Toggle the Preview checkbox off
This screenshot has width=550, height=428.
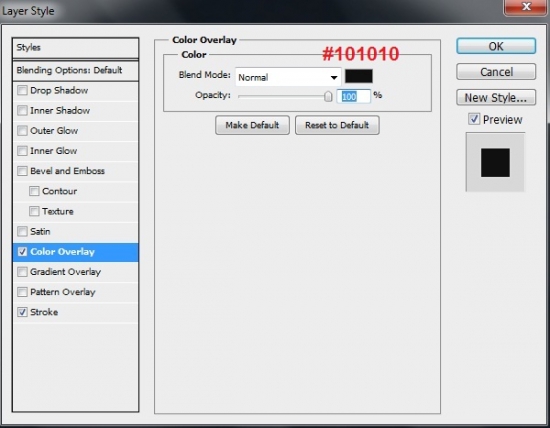[x=474, y=119]
